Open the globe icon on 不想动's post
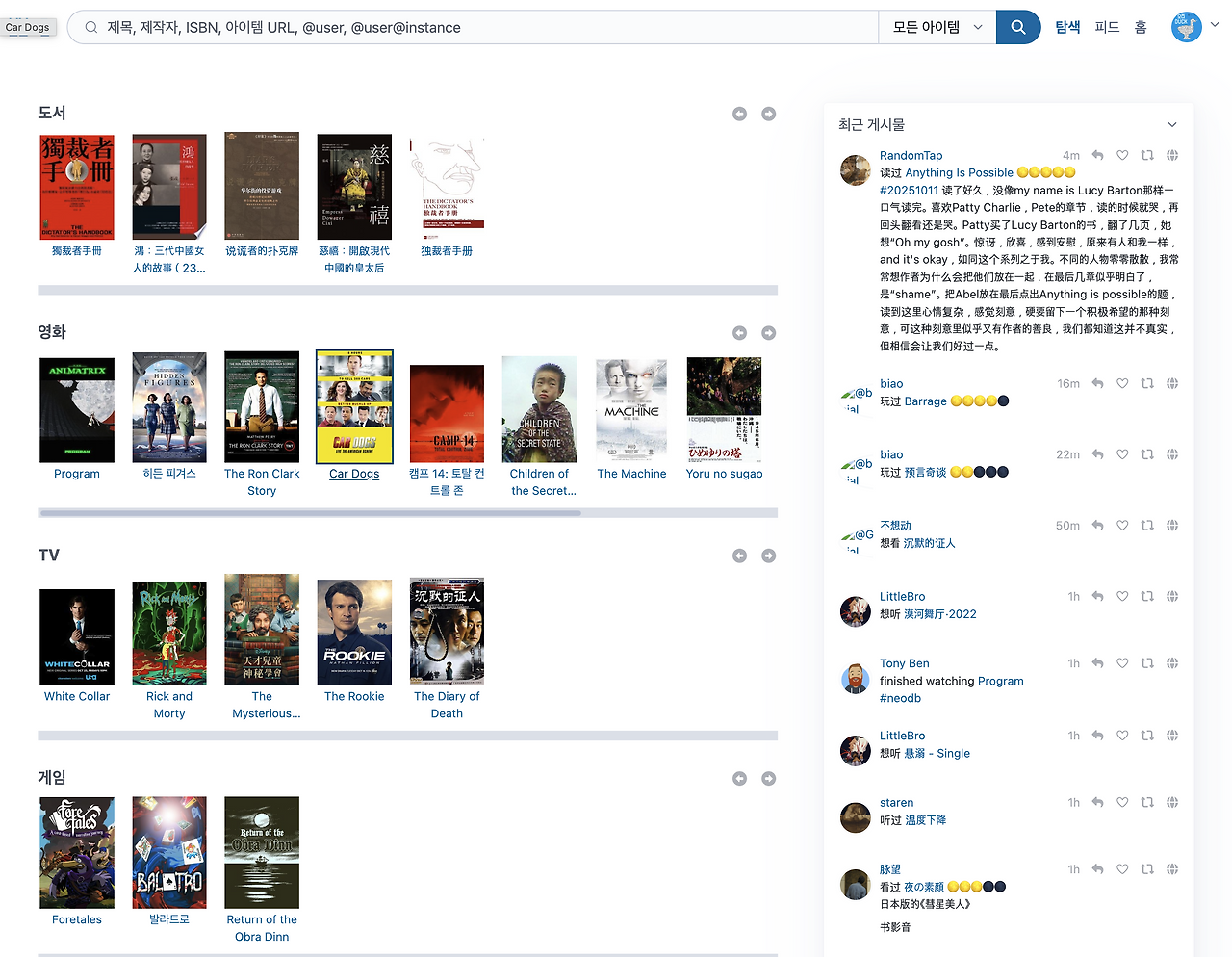The height and width of the screenshot is (957, 1232). click(1172, 526)
